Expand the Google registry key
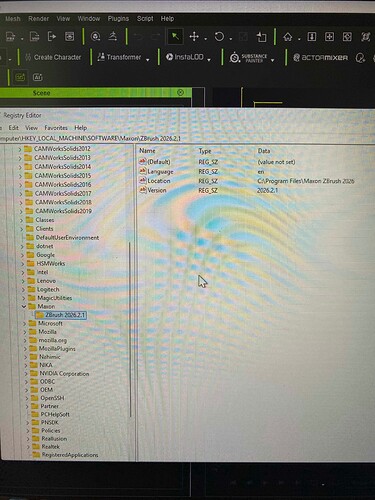The width and height of the screenshot is (375, 500). tap(22, 255)
